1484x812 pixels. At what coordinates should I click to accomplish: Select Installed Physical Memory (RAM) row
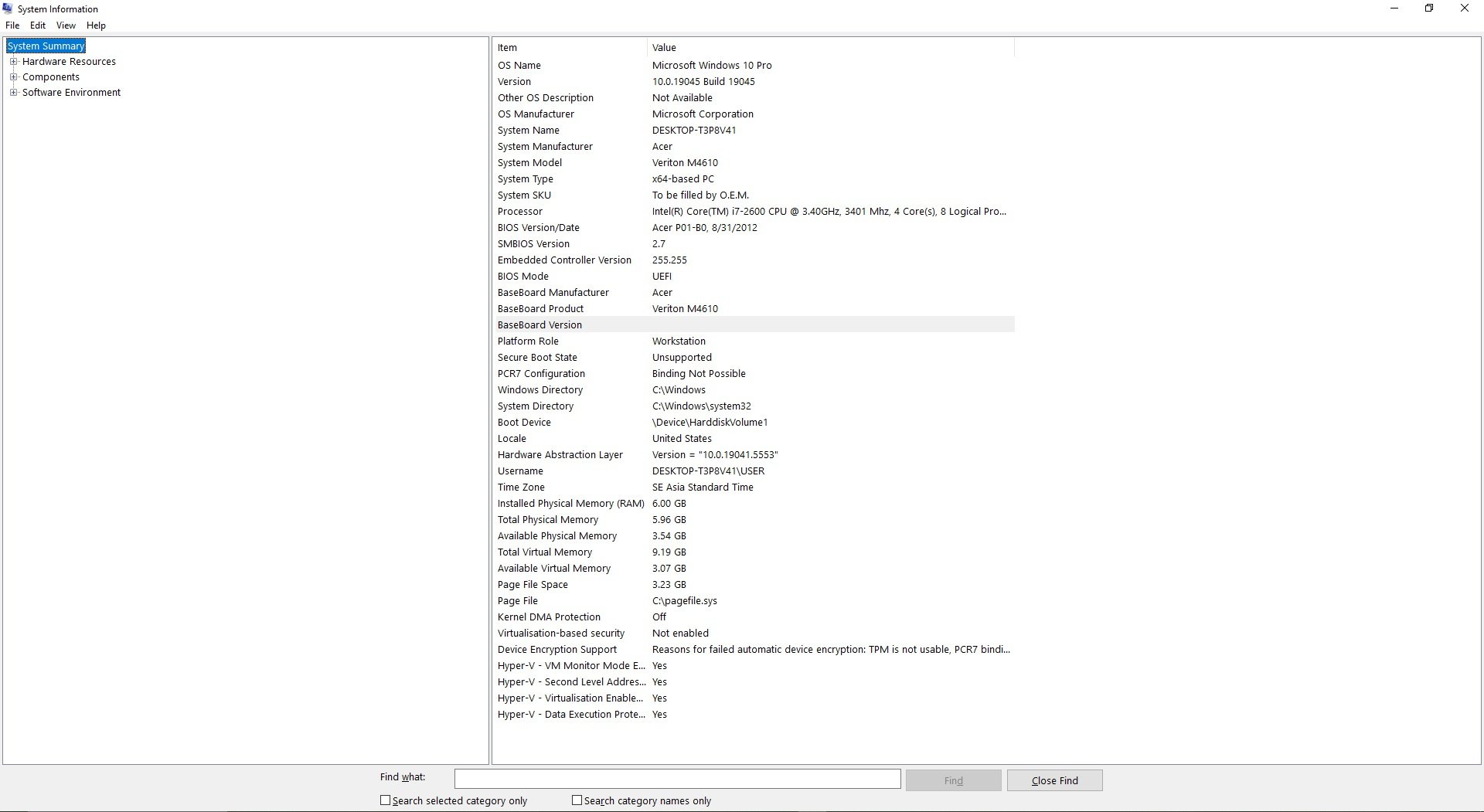click(754, 504)
